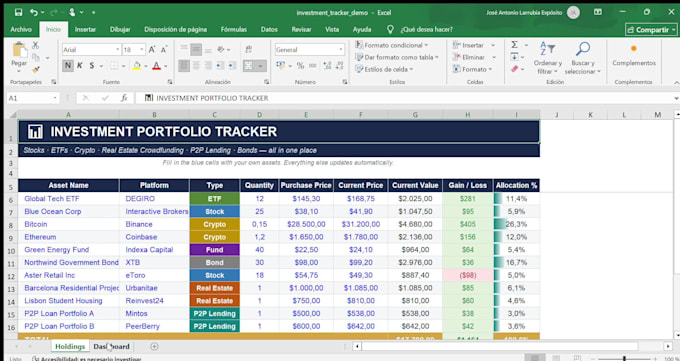This screenshot has width=680, height=361.
Task: Click the text orientation icon
Action: pos(221,49)
